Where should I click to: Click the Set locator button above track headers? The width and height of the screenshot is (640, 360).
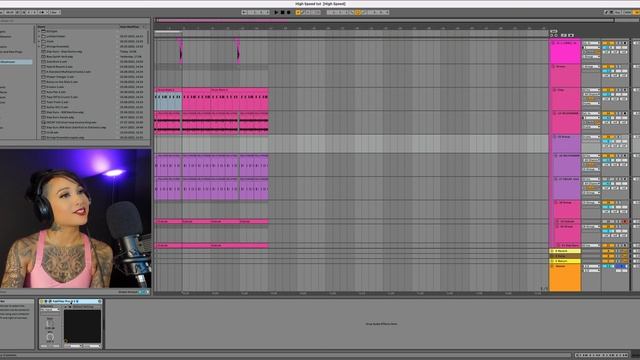[553, 31]
